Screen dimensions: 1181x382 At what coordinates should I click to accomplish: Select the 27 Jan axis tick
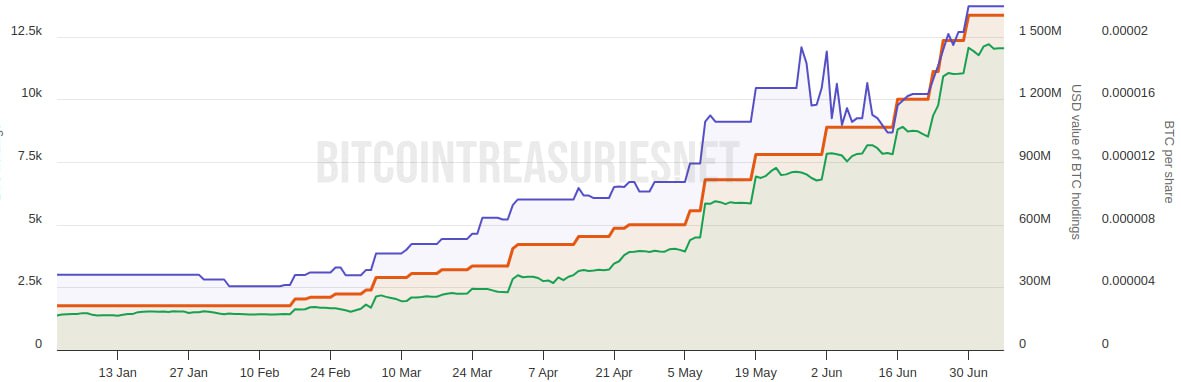coord(188,372)
